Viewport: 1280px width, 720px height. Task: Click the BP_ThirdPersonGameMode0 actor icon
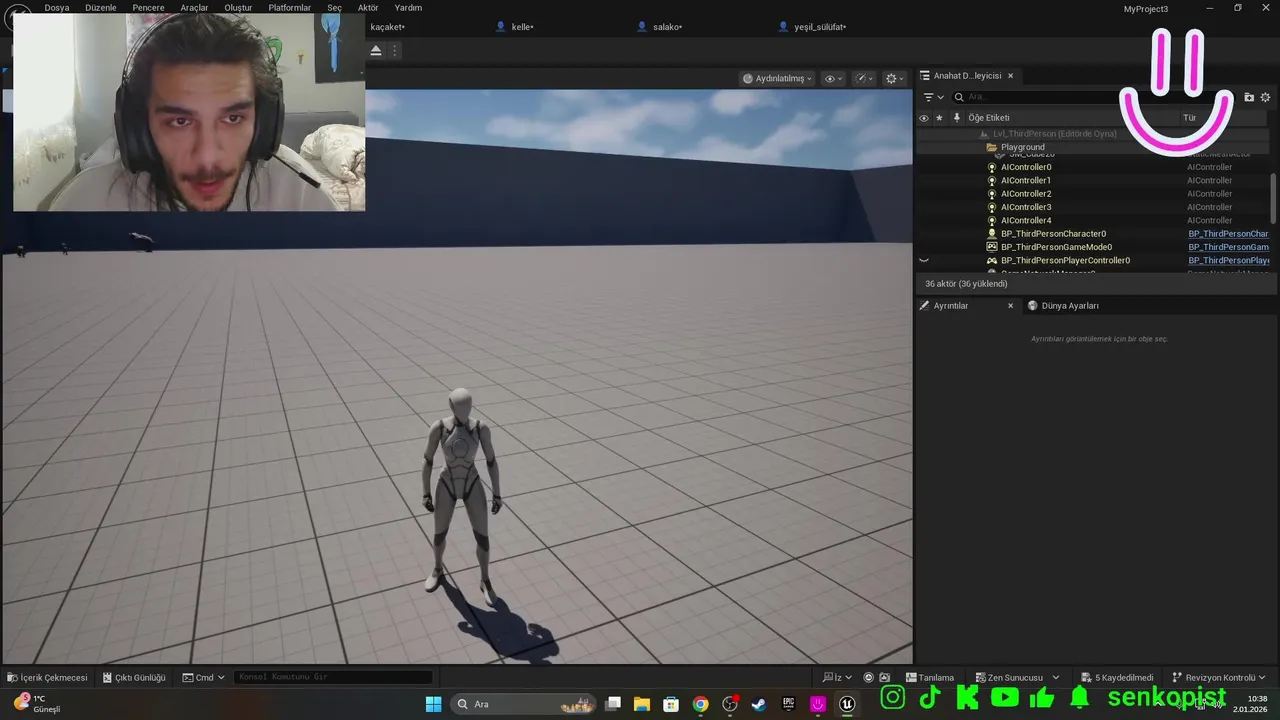pyautogui.click(x=992, y=247)
